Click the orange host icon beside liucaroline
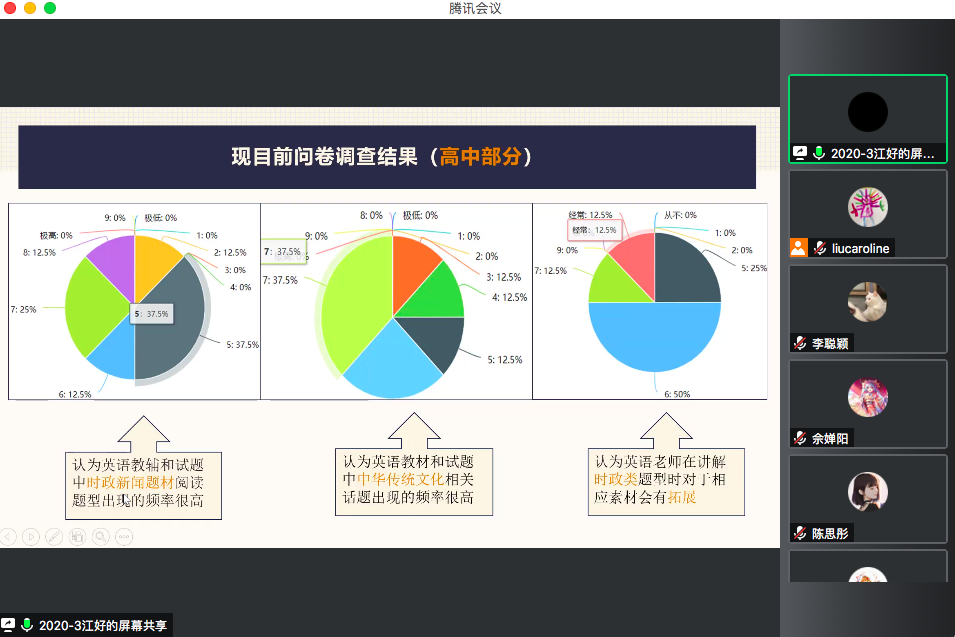Viewport: 955px width, 637px height. click(798, 248)
